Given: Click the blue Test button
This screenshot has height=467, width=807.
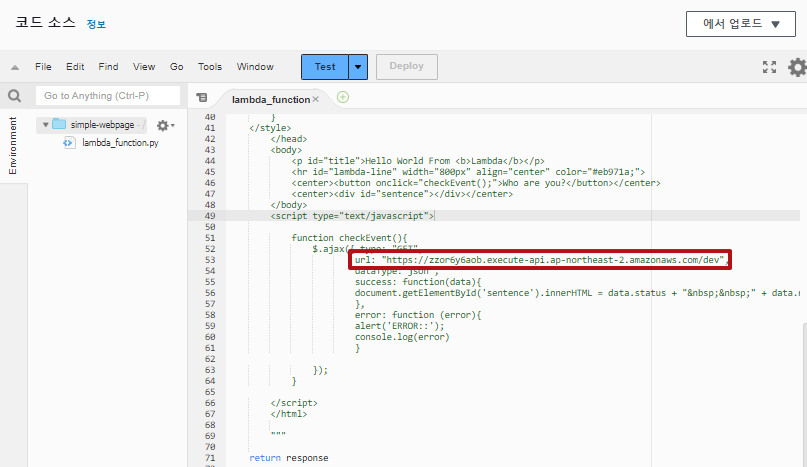Looking at the screenshot, I should pos(325,67).
